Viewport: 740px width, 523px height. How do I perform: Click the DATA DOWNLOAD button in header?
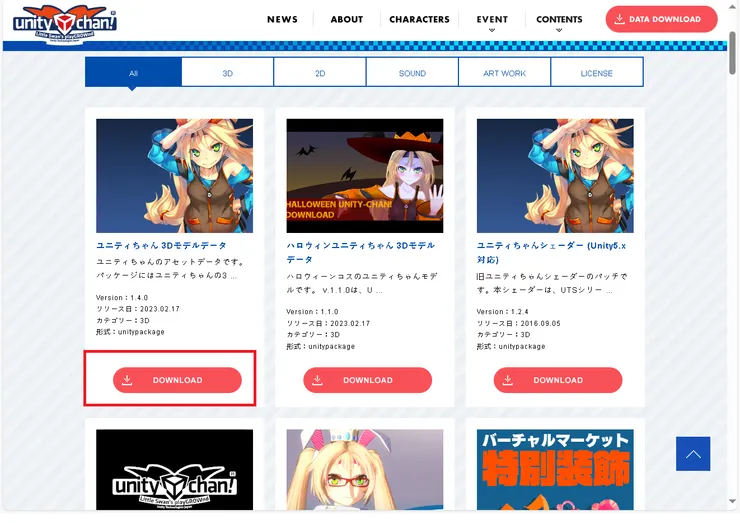point(661,19)
